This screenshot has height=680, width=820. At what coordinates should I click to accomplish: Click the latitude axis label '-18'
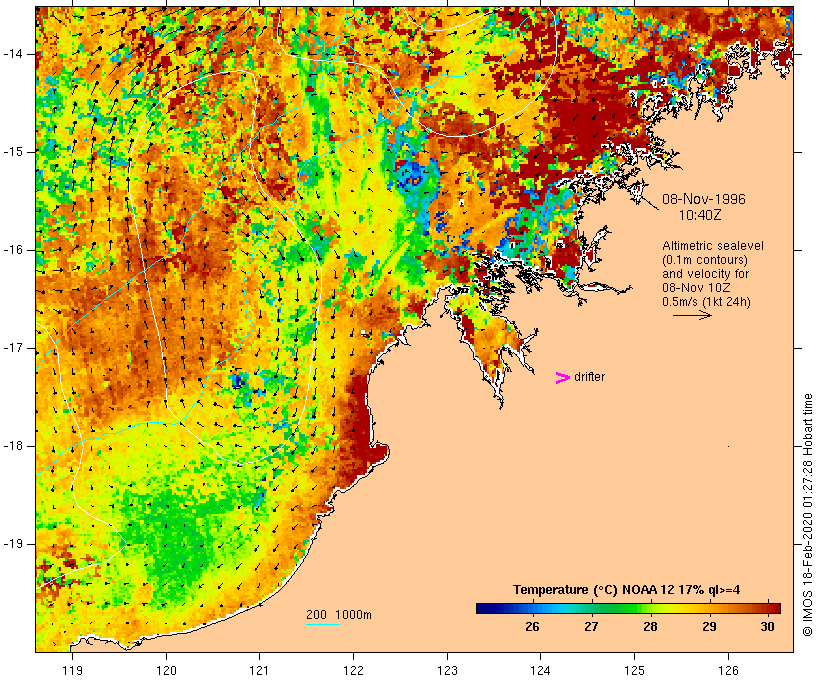click(13, 446)
